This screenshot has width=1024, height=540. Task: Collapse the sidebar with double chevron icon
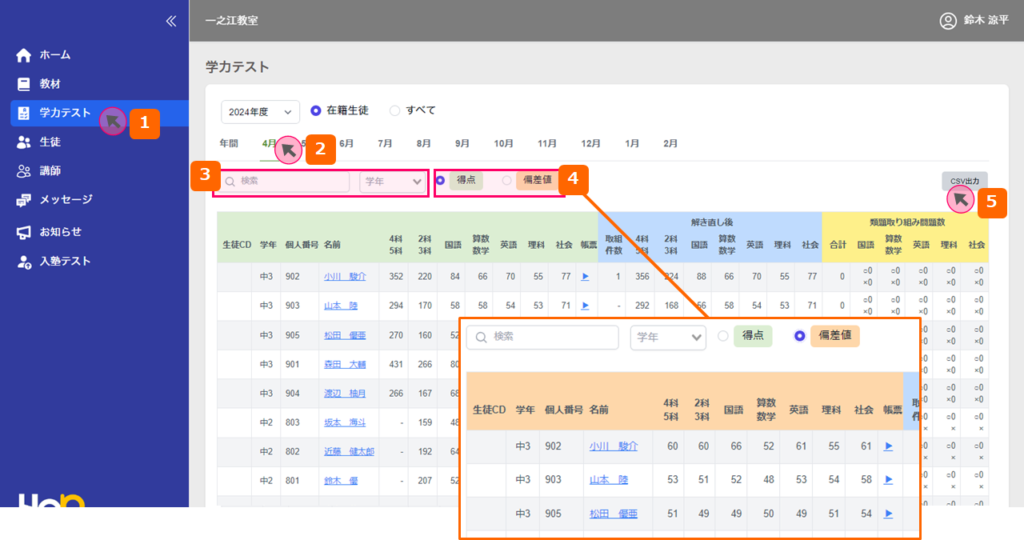coord(170,20)
